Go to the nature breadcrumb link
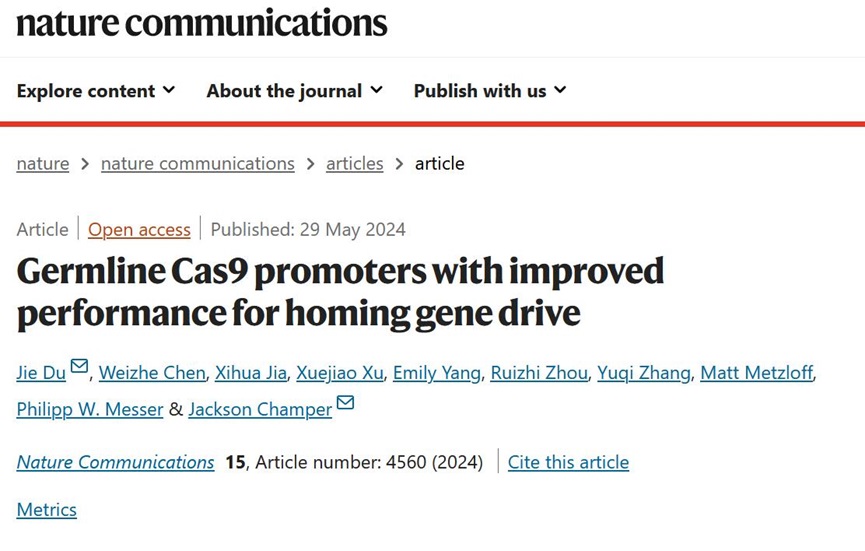Image resolution: width=865 pixels, height=551 pixels. point(43,163)
